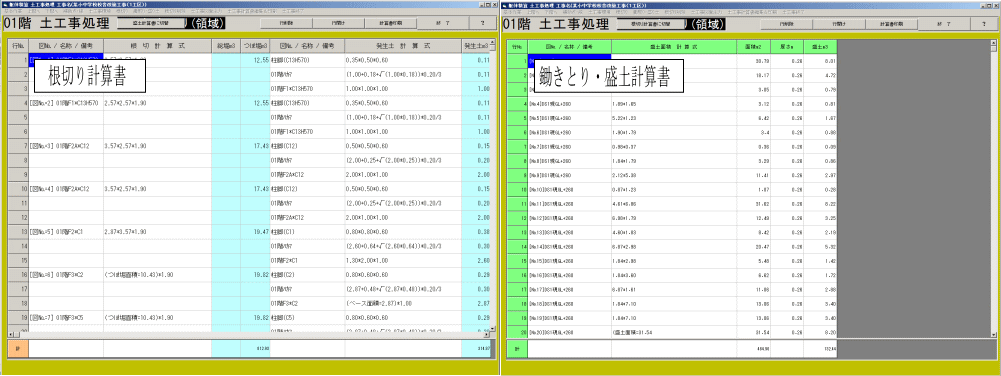Click 終了 button in right window
Image resolution: width=1001 pixels, height=376 pixels.
pos(944,23)
